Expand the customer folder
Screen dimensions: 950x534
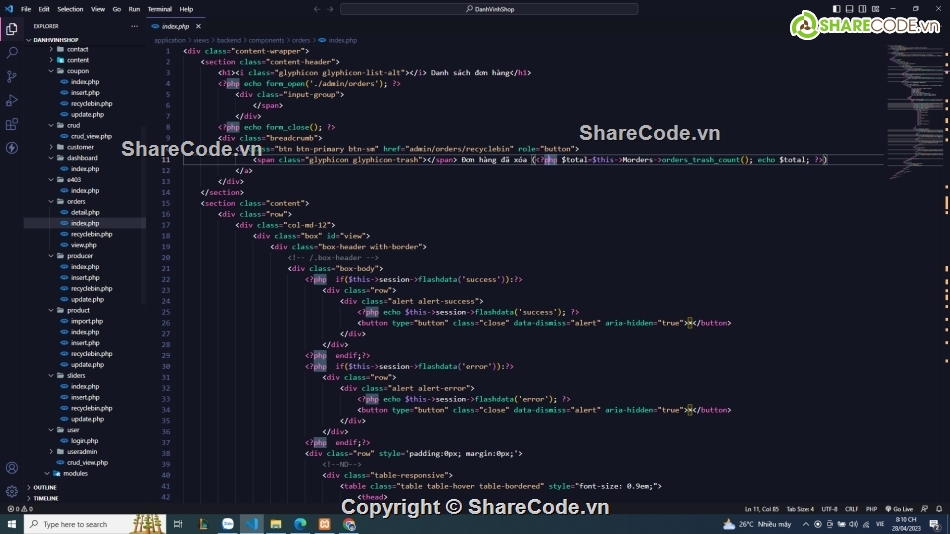coord(51,147)
